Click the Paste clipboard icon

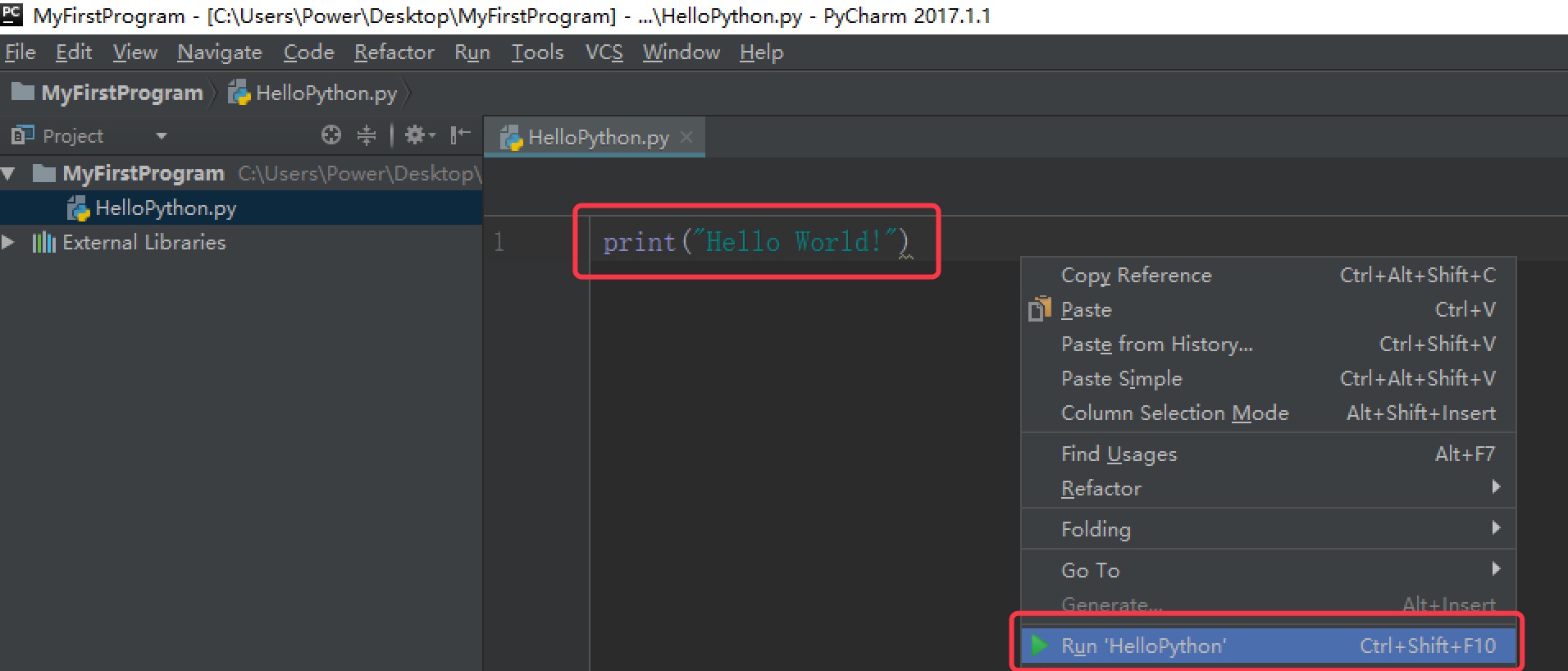tap(1039, 309)
